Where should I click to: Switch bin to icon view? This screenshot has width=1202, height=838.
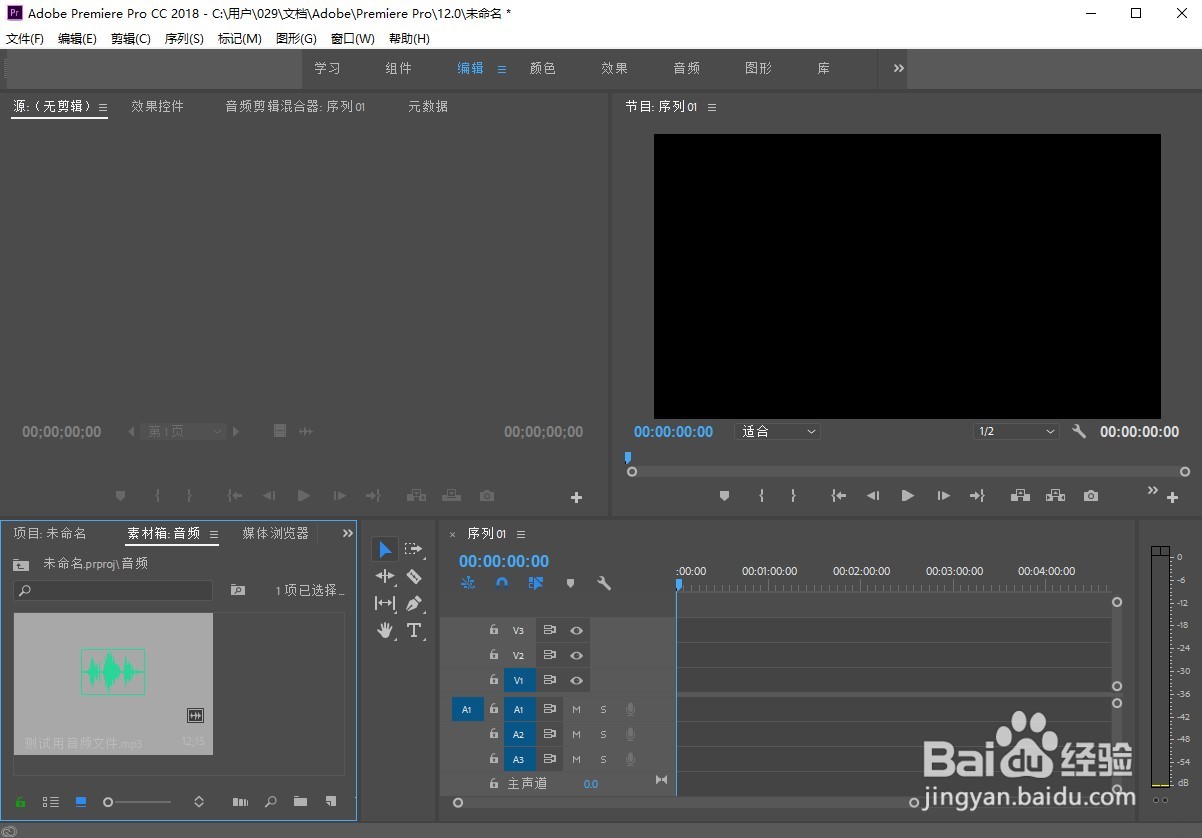[x=81, y=802]
